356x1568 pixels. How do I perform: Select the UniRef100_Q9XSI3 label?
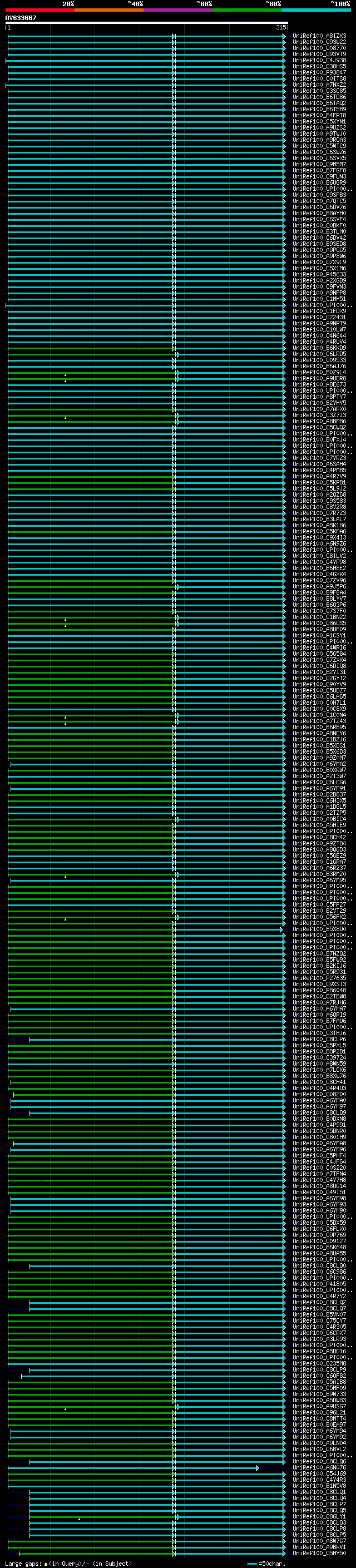pos(319,985)
